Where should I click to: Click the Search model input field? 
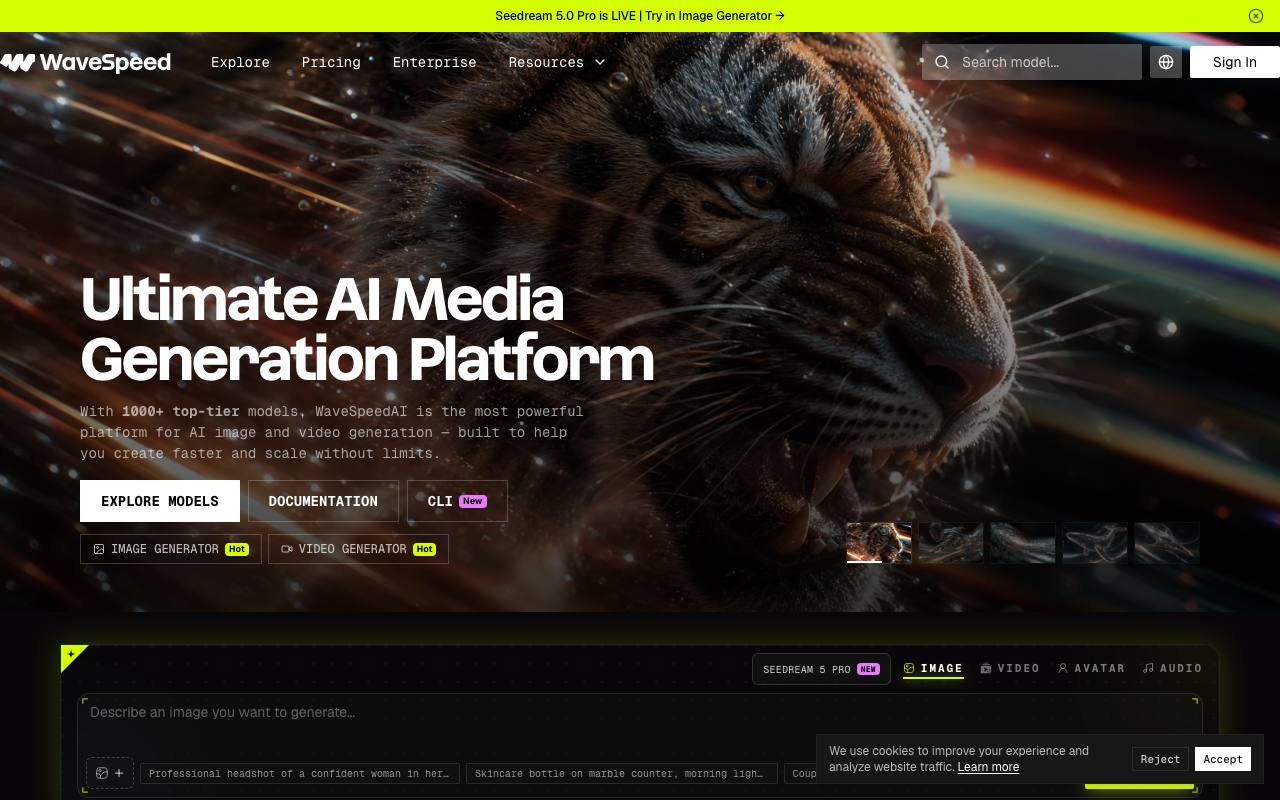[x=1032, y=62]
